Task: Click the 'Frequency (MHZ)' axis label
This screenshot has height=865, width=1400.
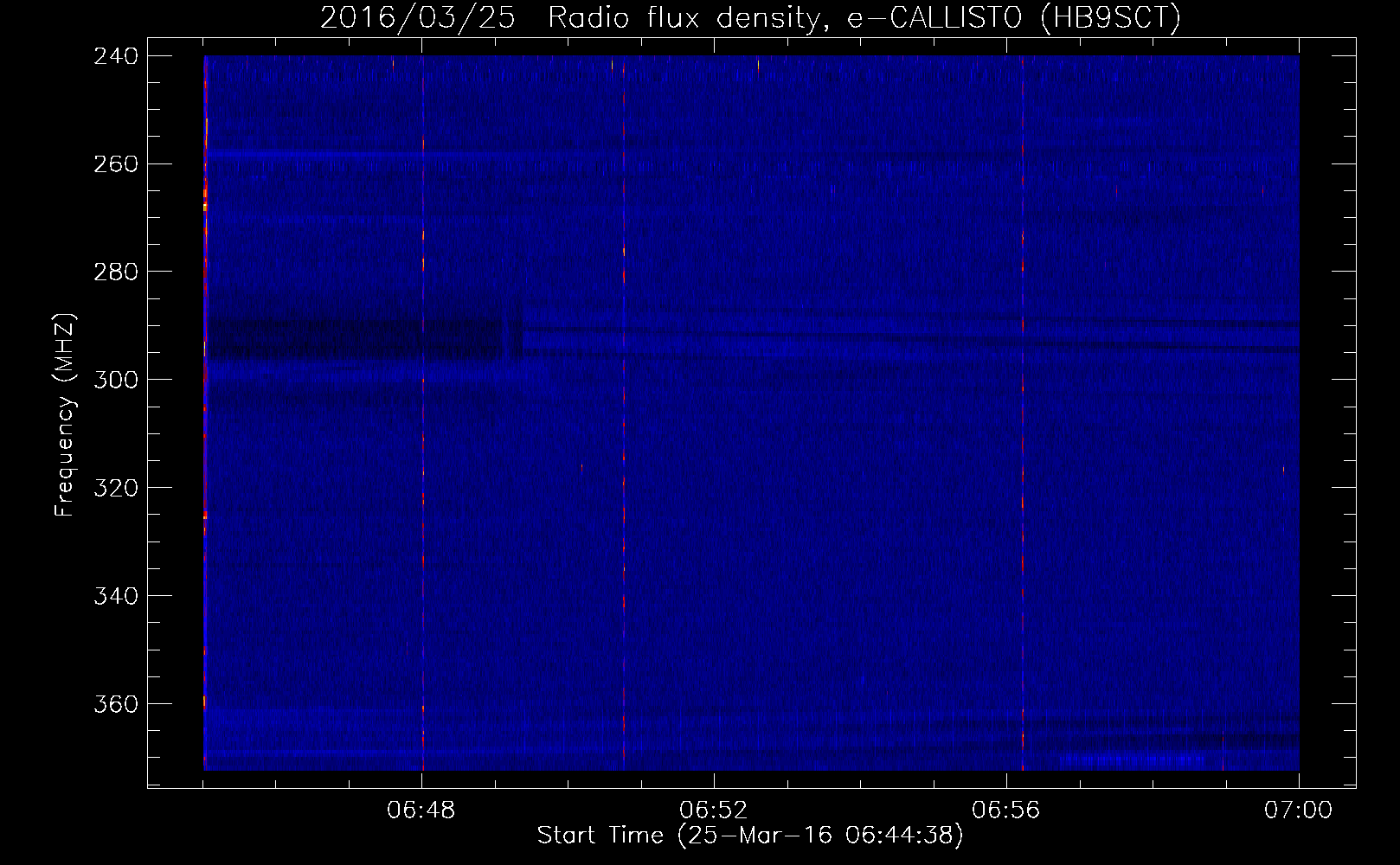Action: coord(65,414)
